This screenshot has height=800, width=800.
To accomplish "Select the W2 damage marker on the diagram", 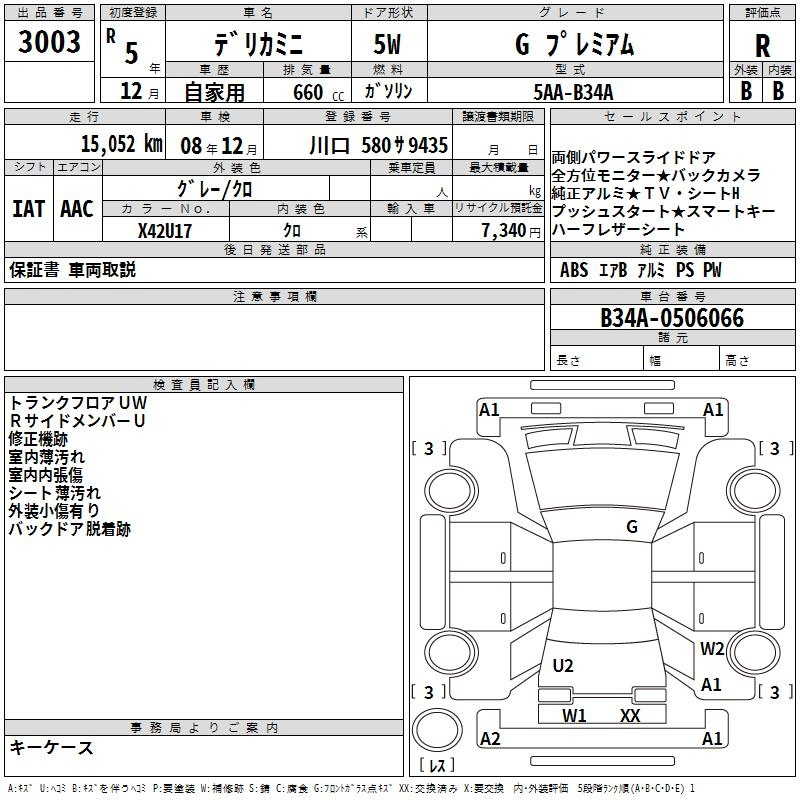I will coord(712,648).
